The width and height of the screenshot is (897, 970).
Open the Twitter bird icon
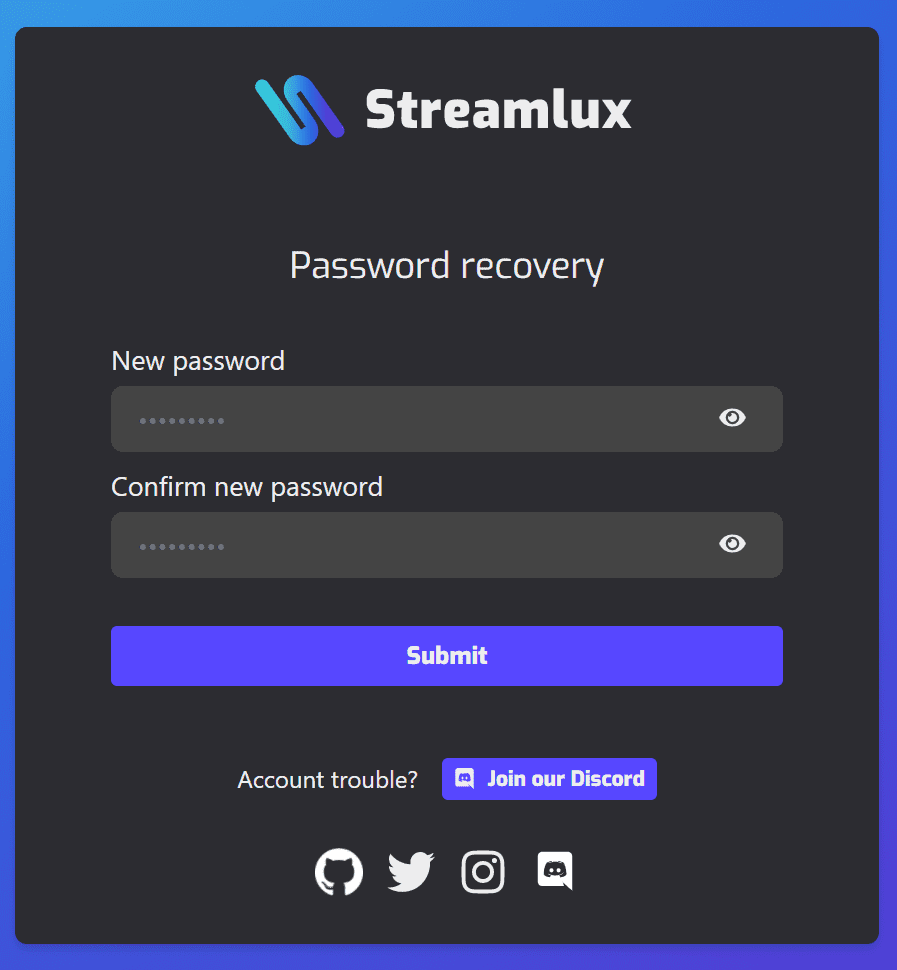(x=411, y=872)
